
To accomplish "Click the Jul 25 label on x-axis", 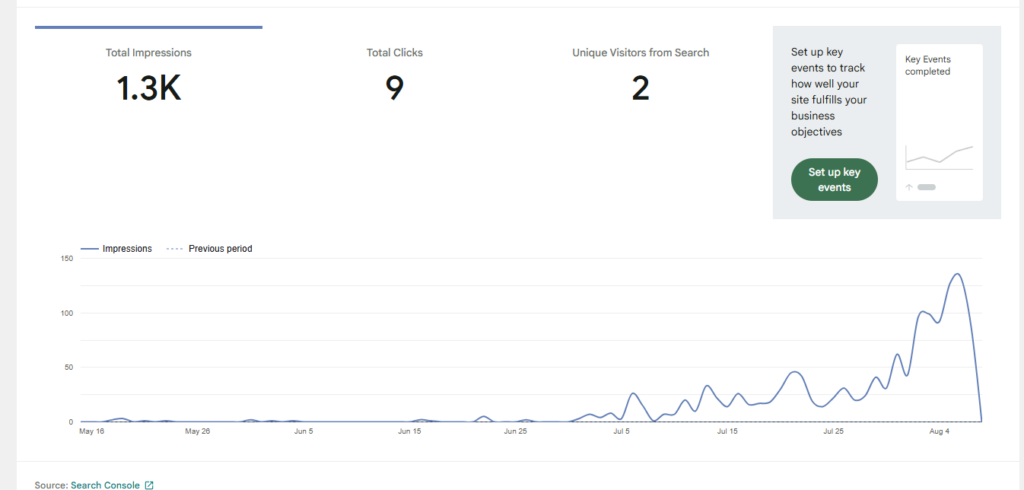I will point(833,432).
